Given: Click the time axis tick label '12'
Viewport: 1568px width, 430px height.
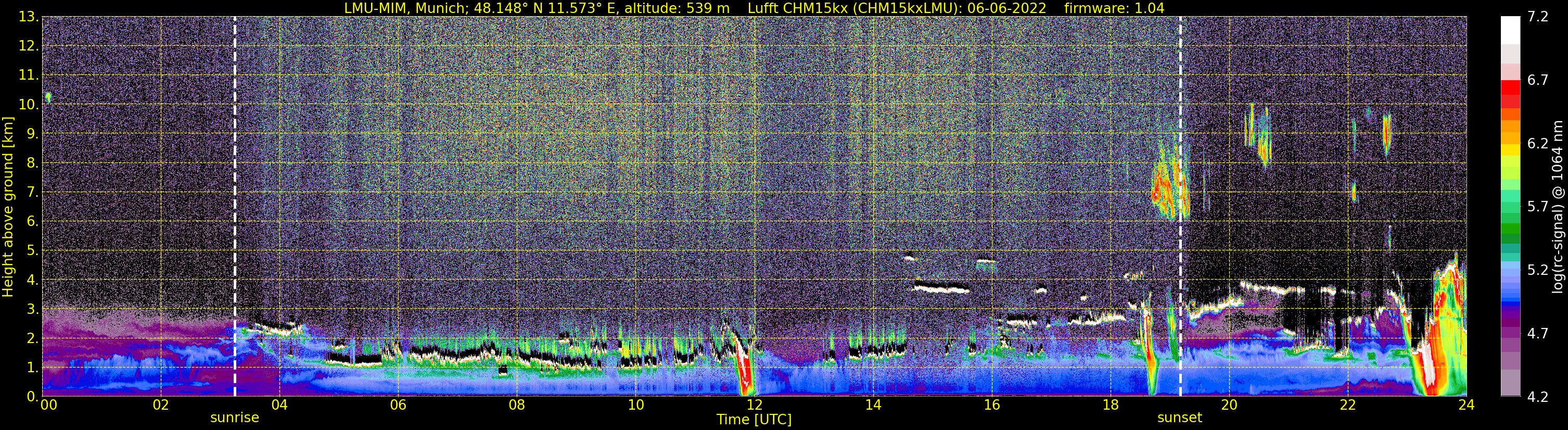Looking at the screenshot, I should coord(754,405).
